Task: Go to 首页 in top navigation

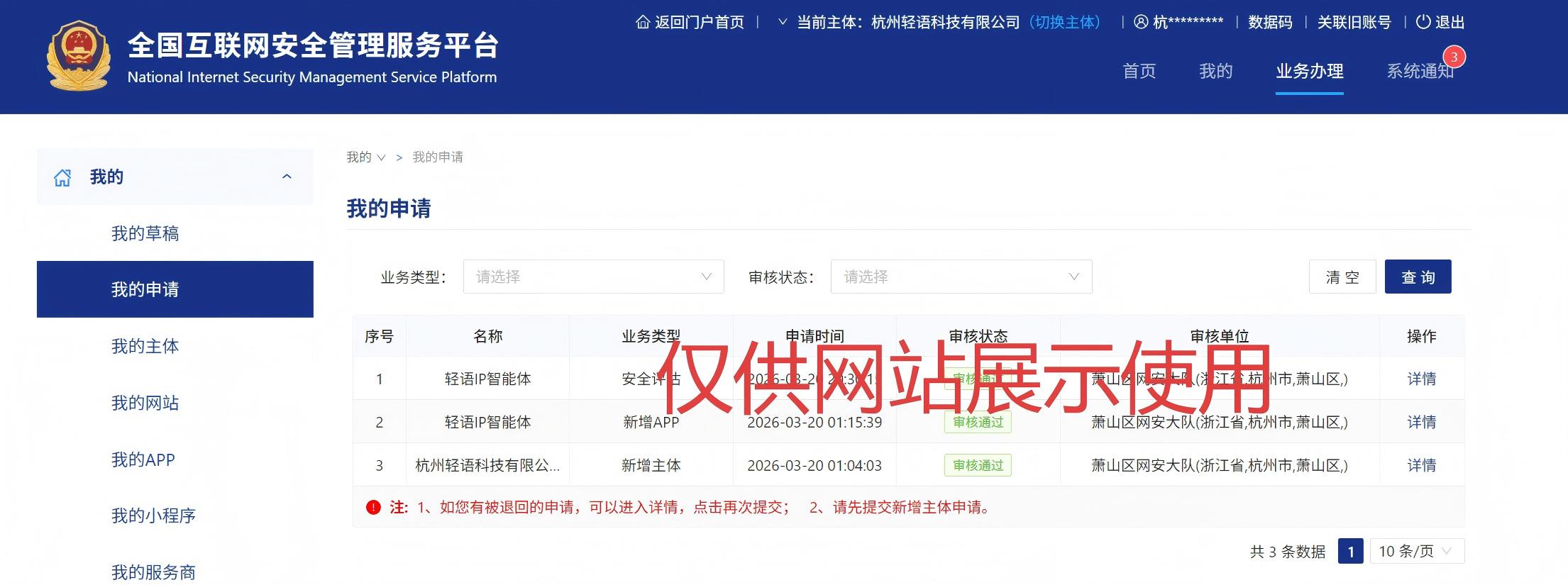Action: 1139,71
